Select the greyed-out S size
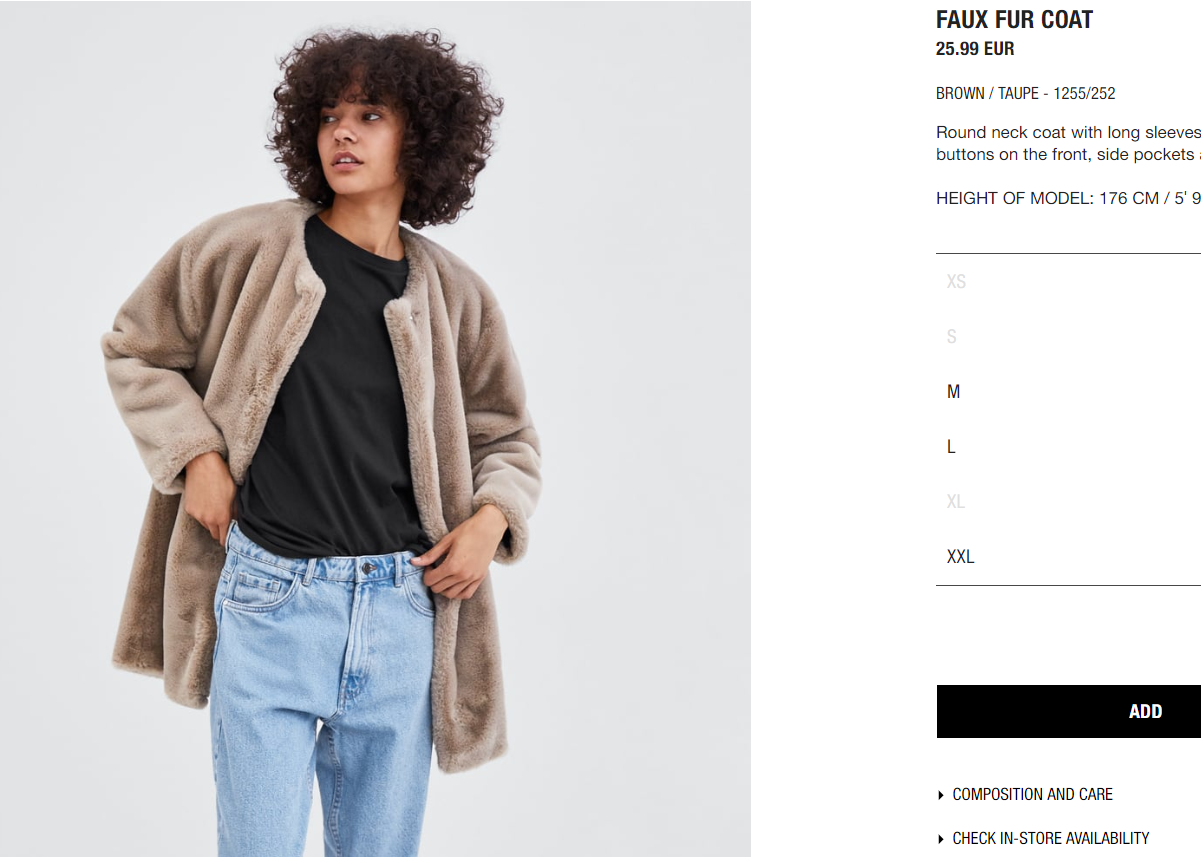 click(1068, 337)
